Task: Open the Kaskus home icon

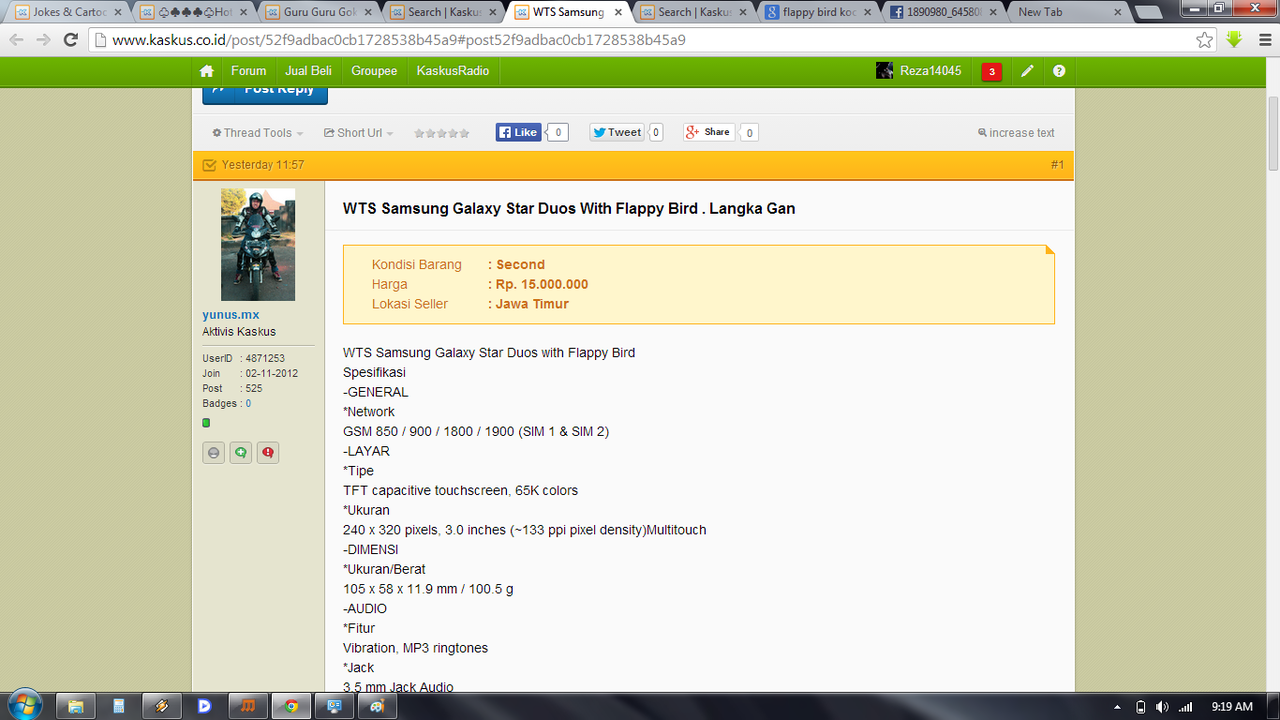Action: pyautogui.click(x=207, y=71)
